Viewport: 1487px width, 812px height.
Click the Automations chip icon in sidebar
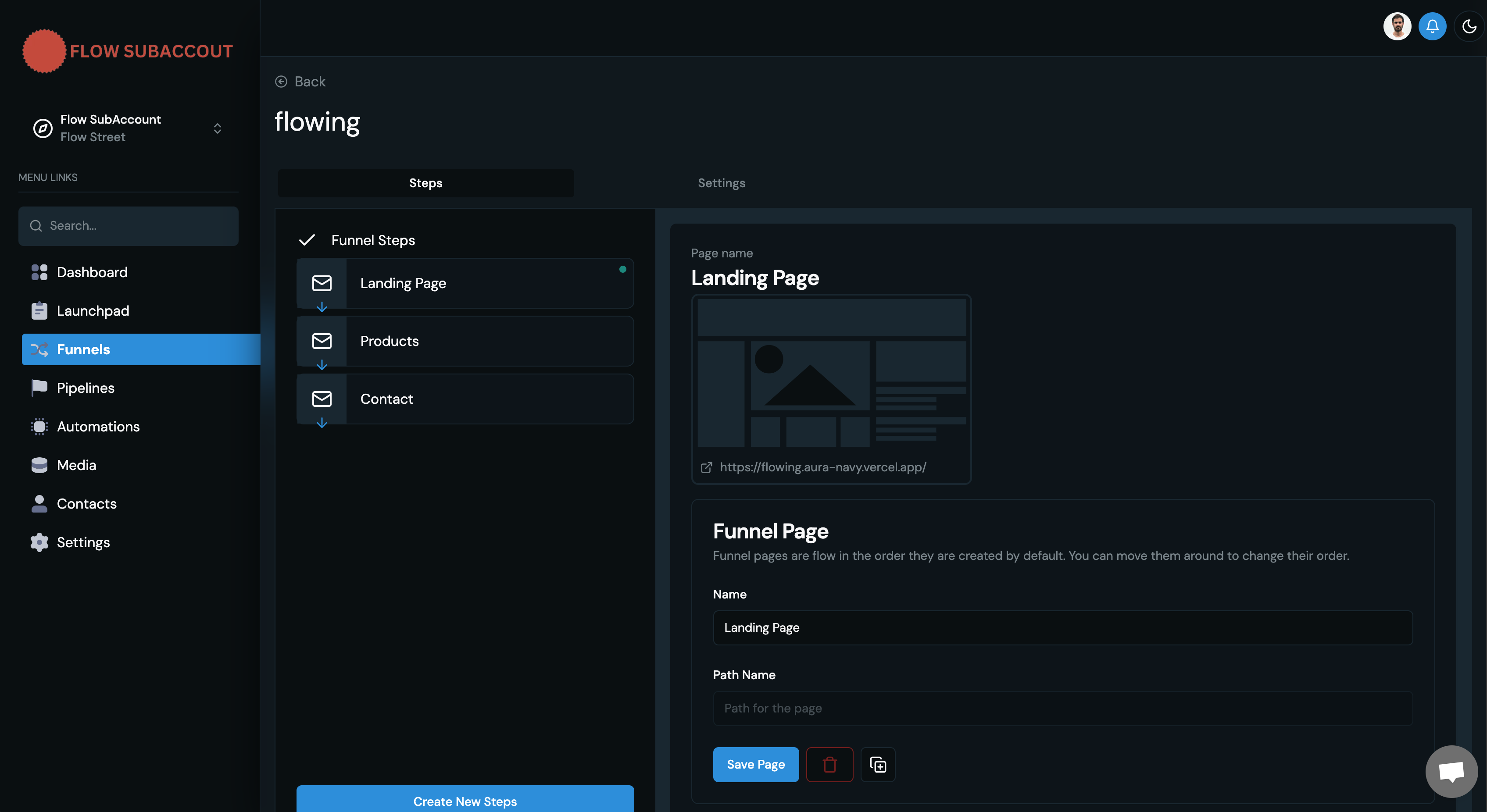tap(39, 427)
